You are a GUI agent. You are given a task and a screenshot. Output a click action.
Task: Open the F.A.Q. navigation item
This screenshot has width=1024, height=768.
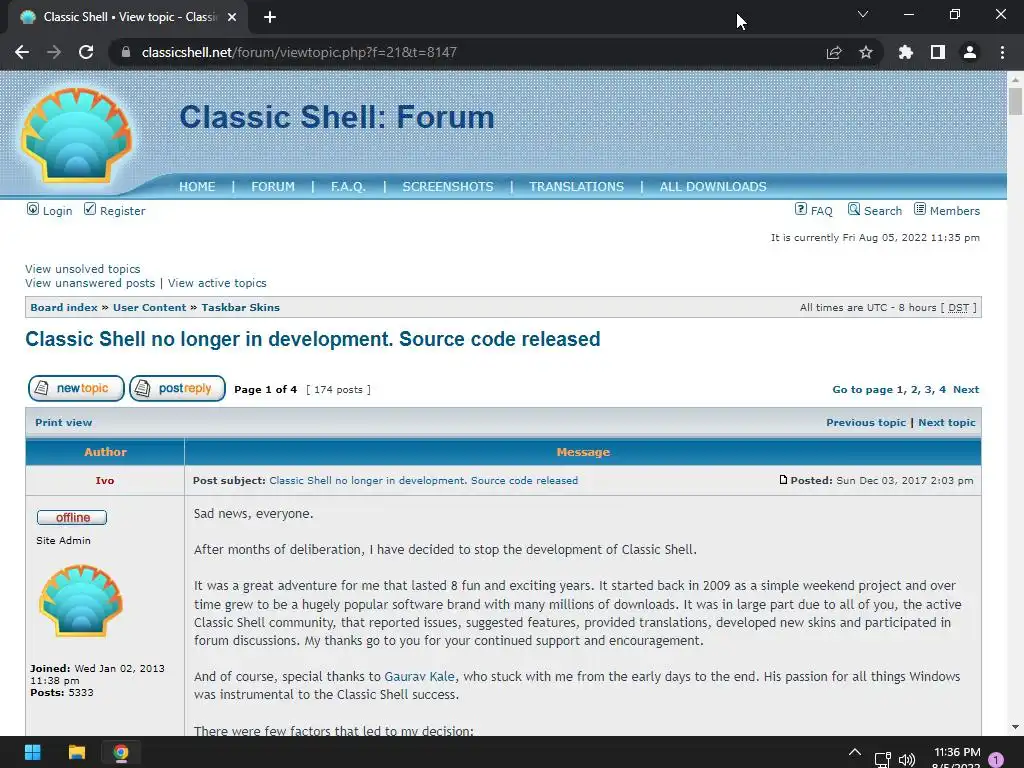pos(348,187)
